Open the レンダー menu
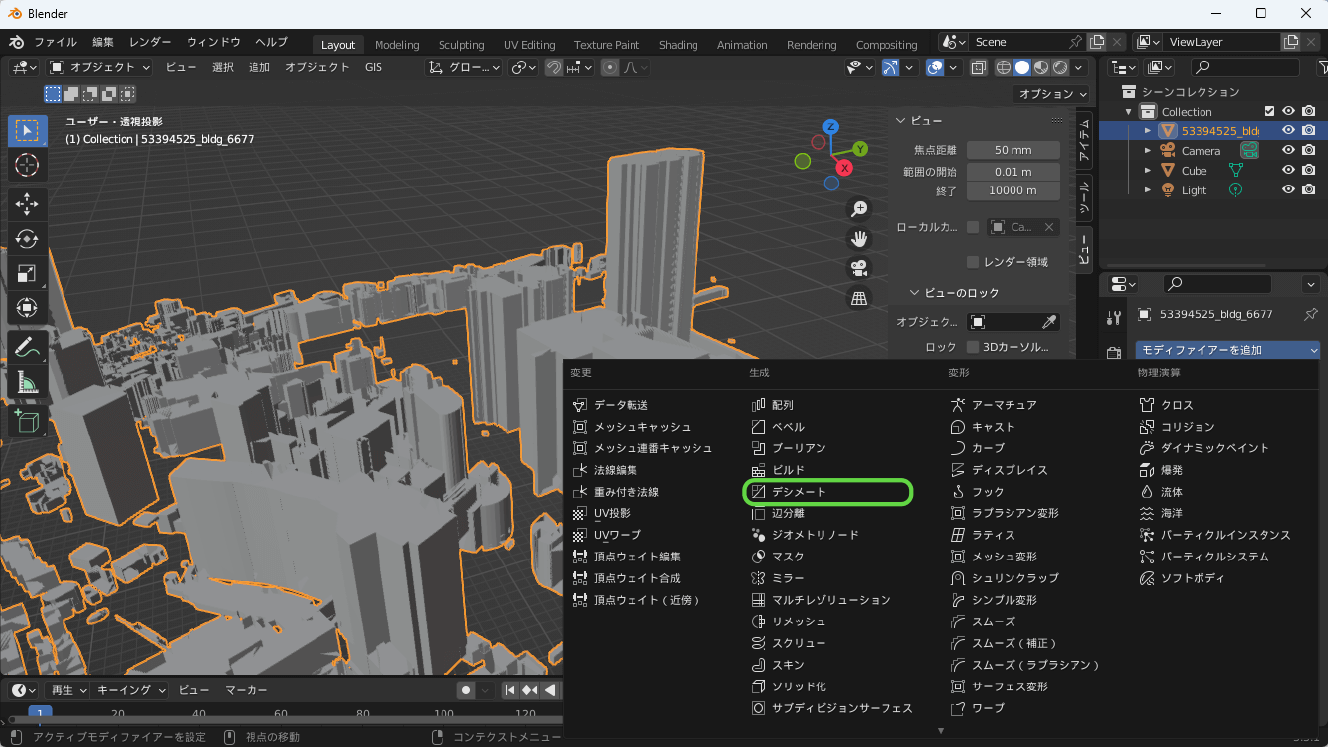 click(150, 43)
